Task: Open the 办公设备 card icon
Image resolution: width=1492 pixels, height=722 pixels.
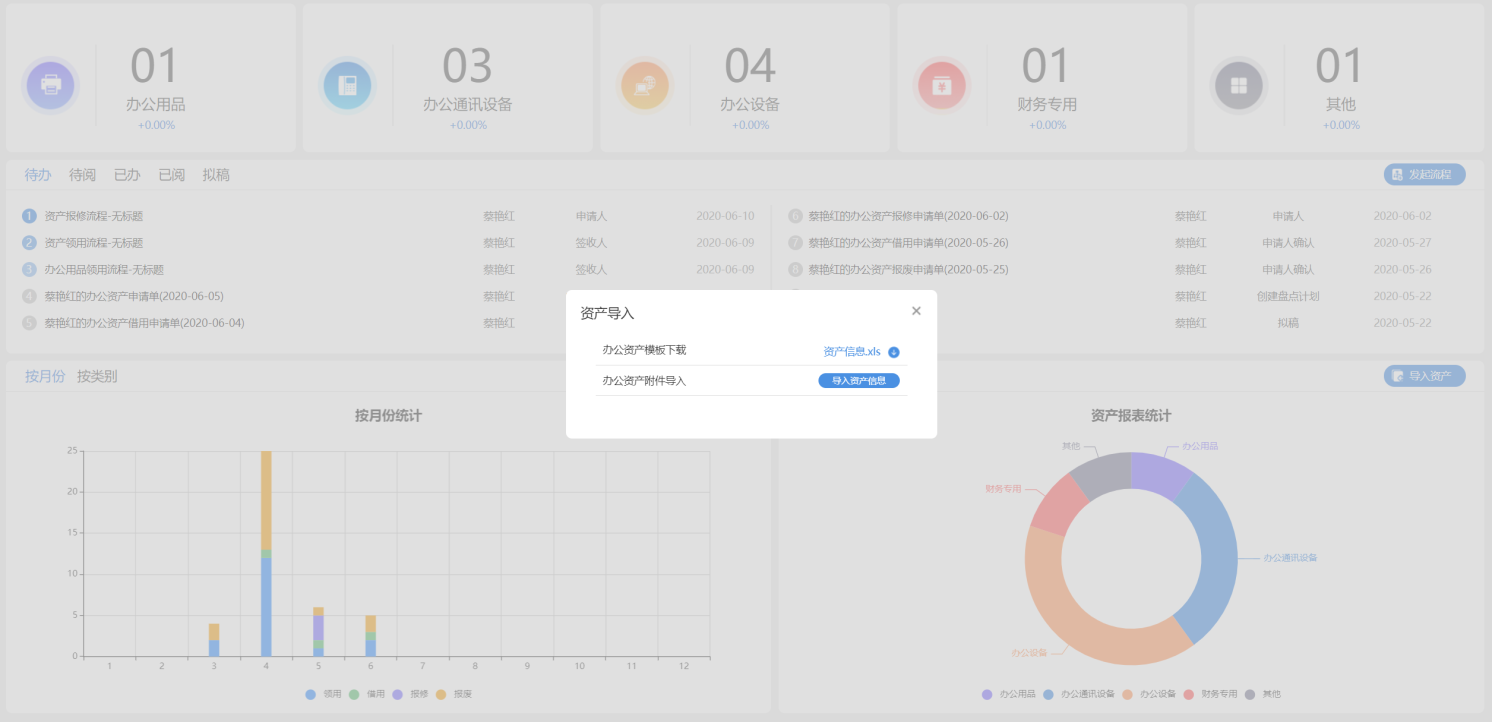Action: [x=645, y=85]
